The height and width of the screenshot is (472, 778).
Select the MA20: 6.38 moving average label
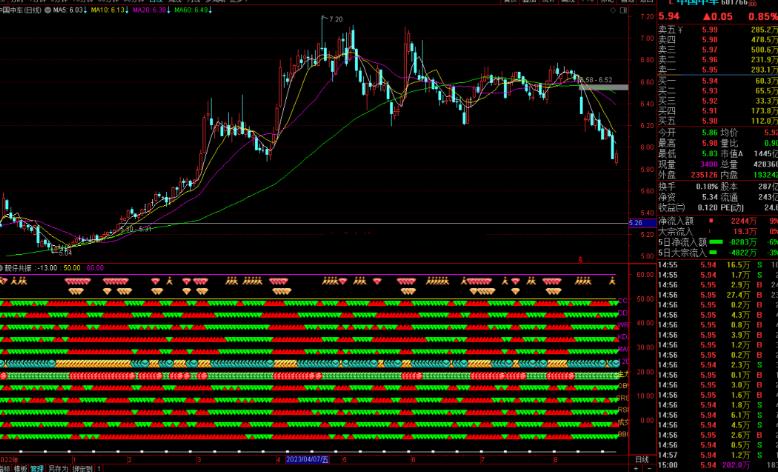pos(151,10)
